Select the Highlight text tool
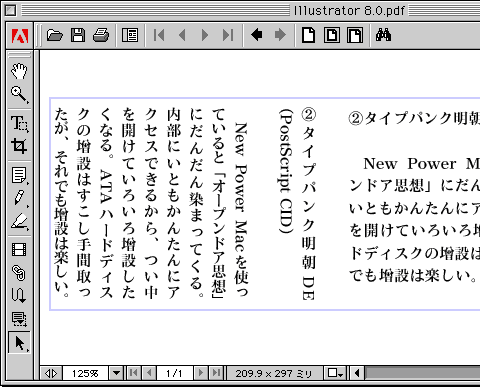 click(19, 221)
